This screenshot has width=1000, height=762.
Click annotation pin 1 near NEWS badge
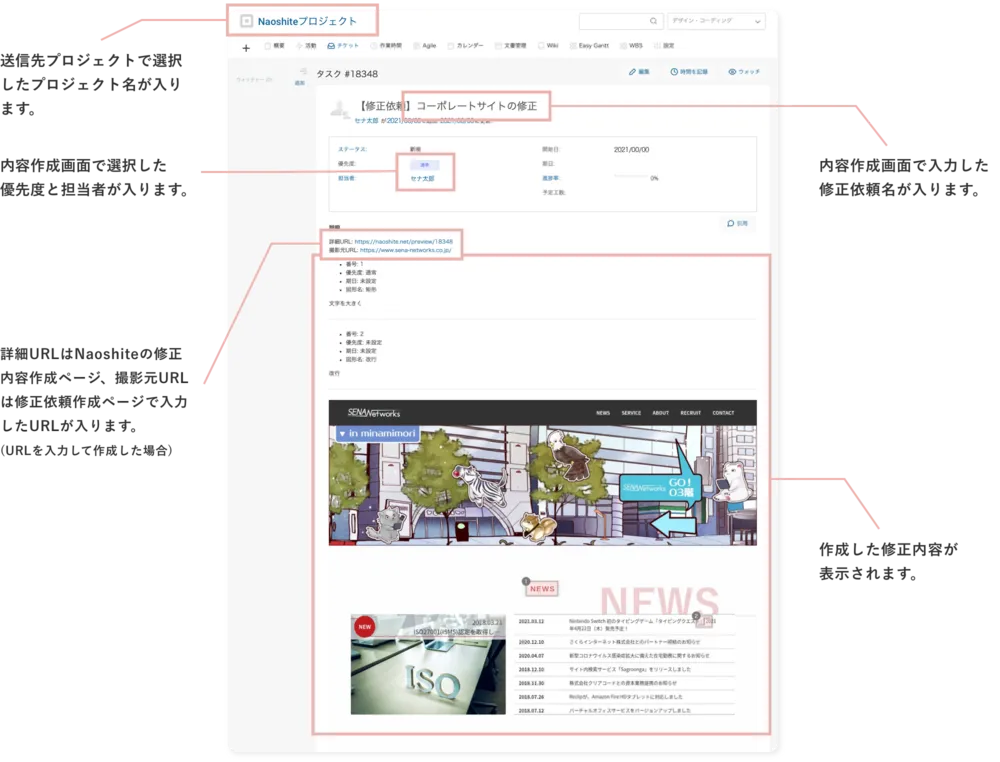coord(526,581)
